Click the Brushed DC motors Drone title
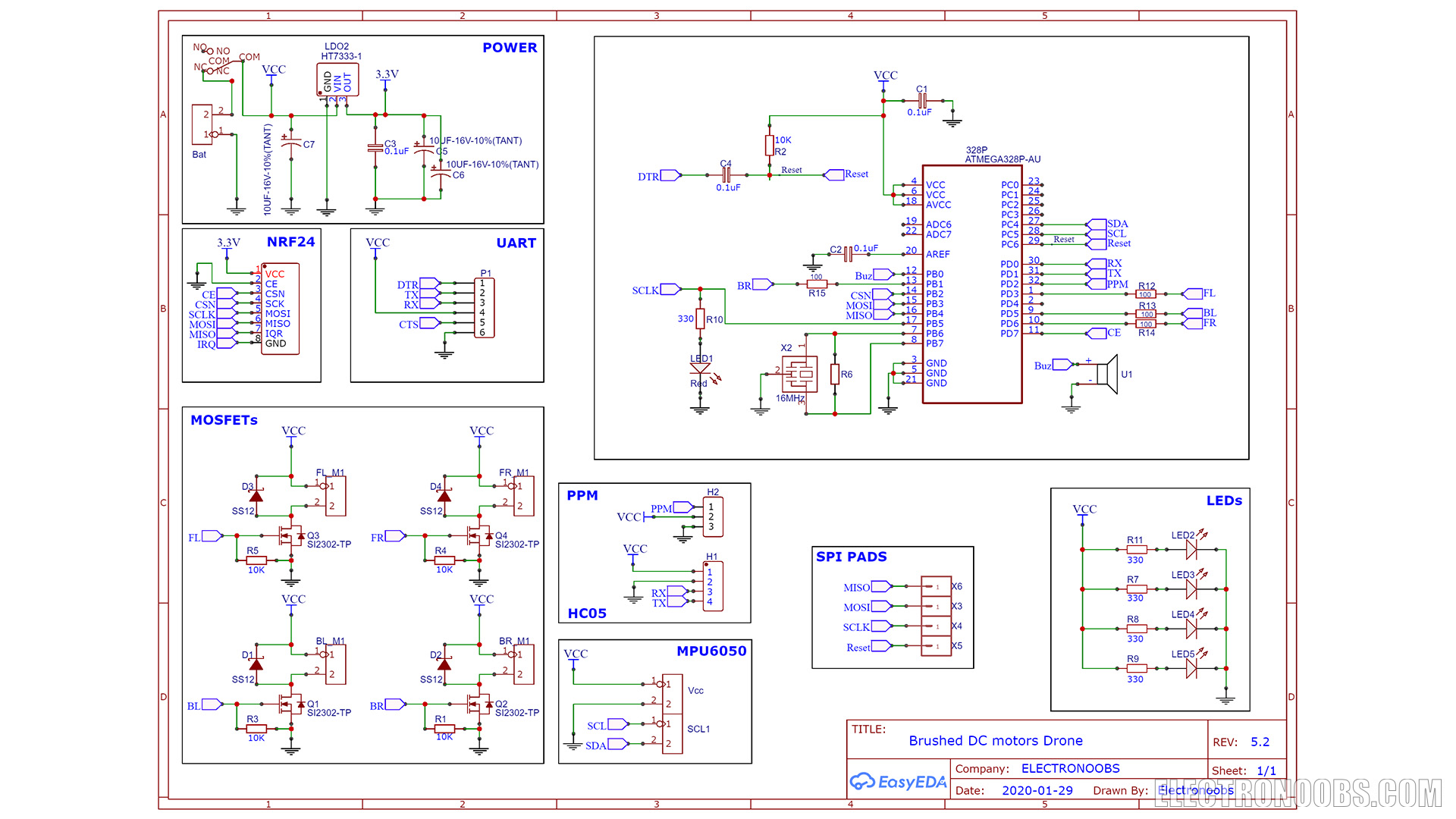 point(996,741)
